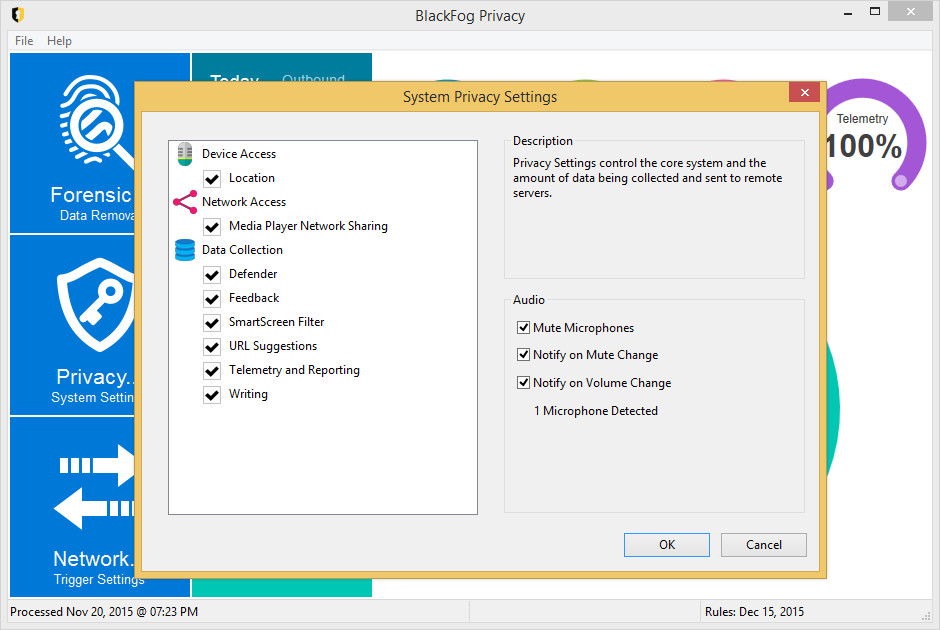Disable the SmartScreen Filter option
The width and height of the screenshot is (940, 630).
click(212, 322)
